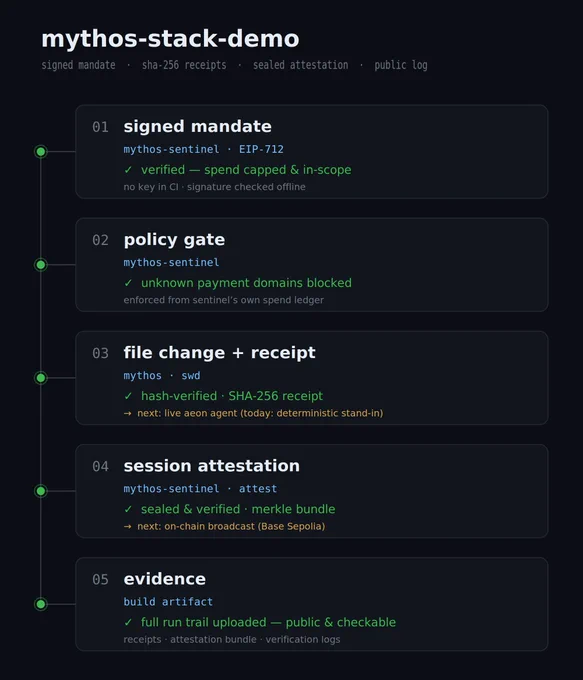The image size is (583, 680).
Task: Open the build artifact label
Action: point(168,602)
